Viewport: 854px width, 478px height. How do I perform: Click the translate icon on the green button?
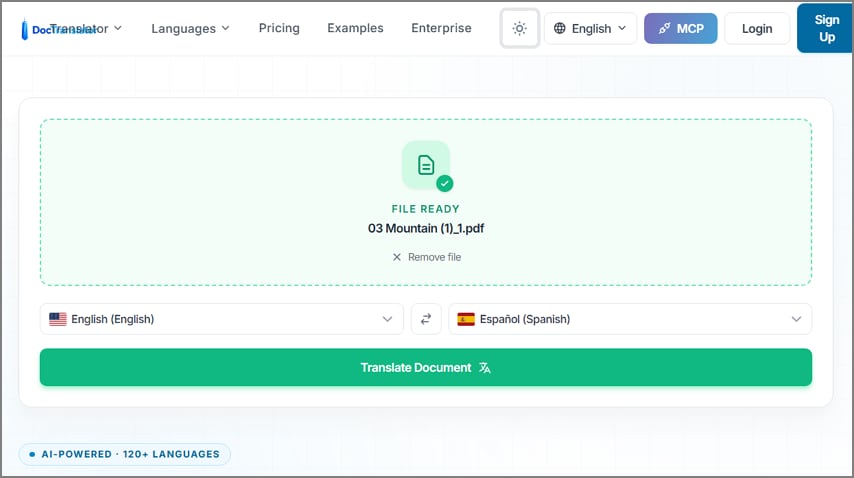click(x=485, y=368)
